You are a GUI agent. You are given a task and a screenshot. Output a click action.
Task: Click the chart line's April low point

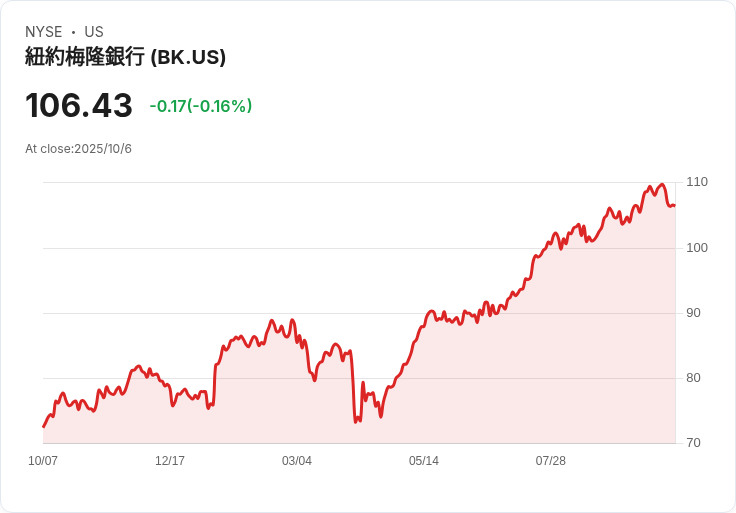pos(356,421)
